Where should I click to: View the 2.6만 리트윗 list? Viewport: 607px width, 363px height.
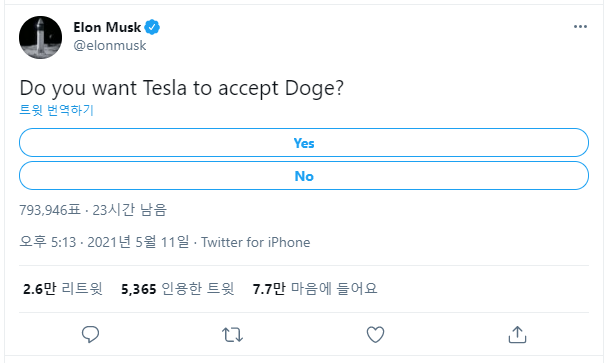pos(63,289)
